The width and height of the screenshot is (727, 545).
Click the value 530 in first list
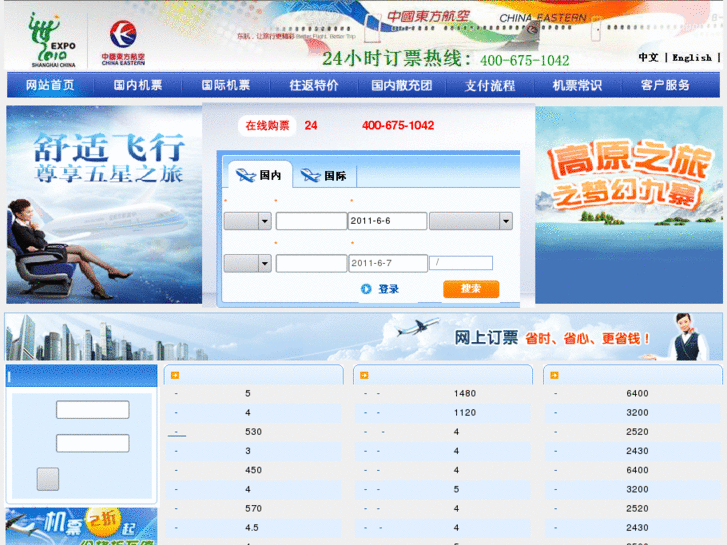(254, 432)
